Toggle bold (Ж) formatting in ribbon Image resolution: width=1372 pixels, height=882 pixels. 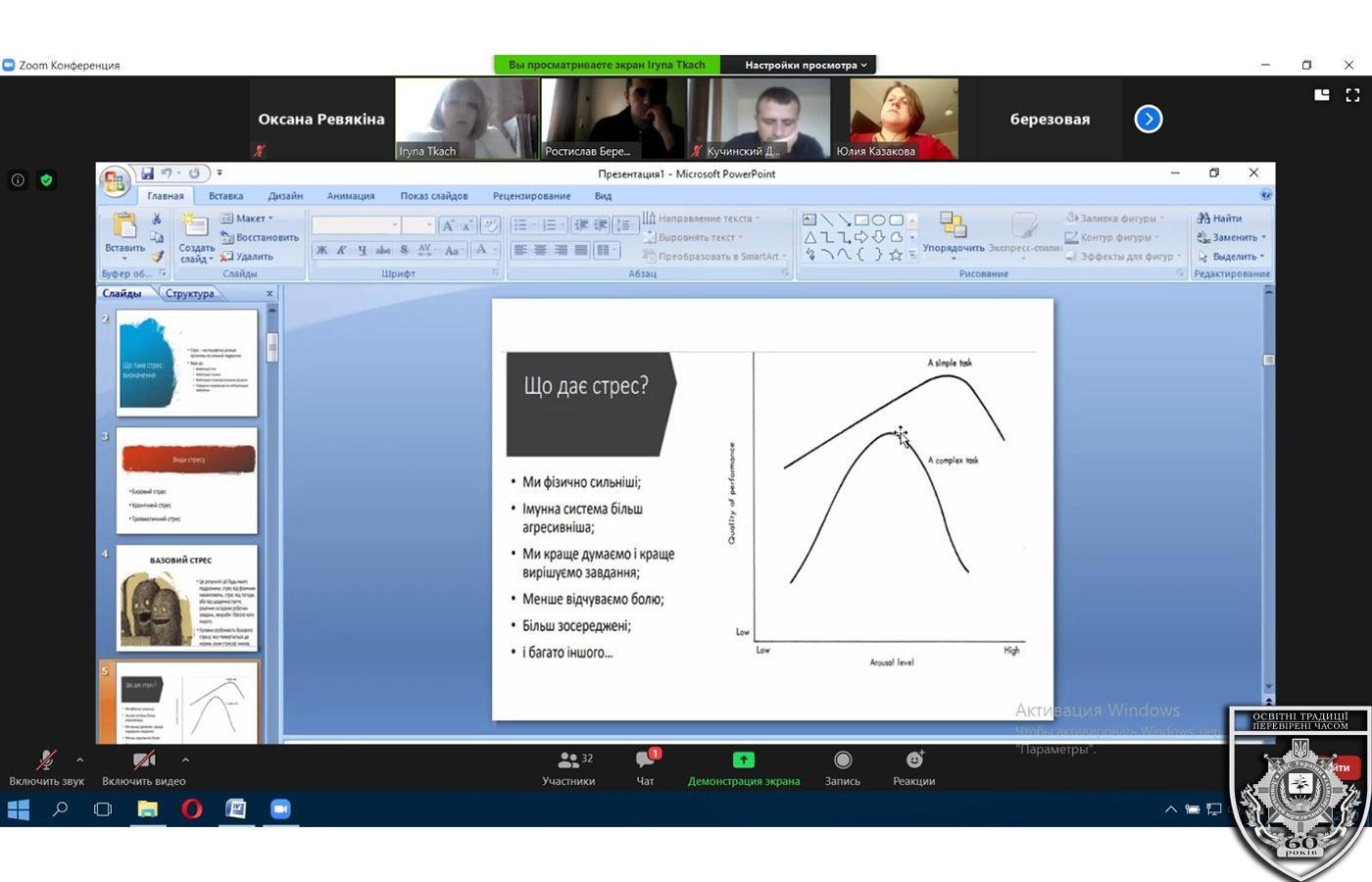[x=321, y=251]
